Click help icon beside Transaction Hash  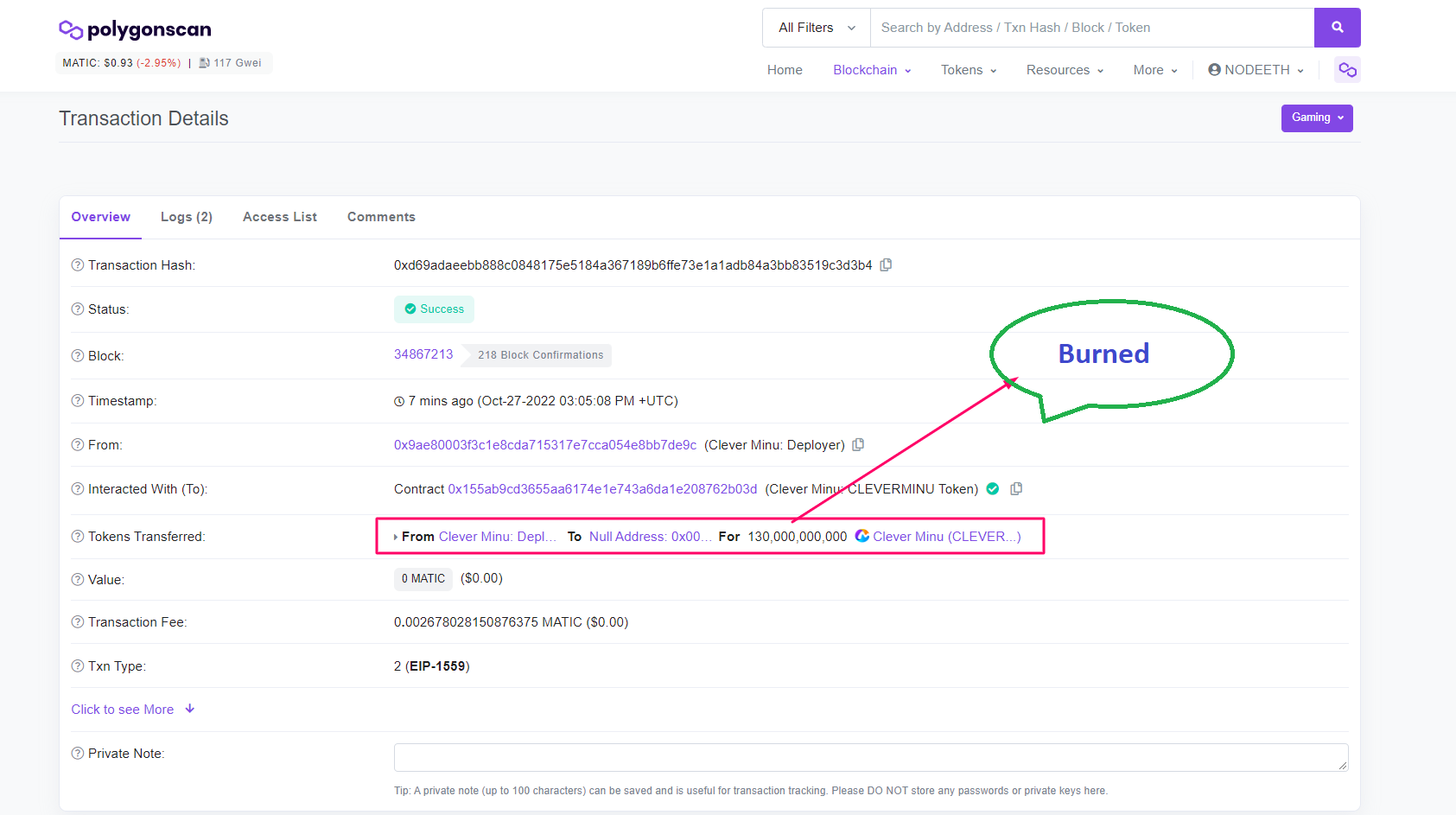click(x=78, y=265)
